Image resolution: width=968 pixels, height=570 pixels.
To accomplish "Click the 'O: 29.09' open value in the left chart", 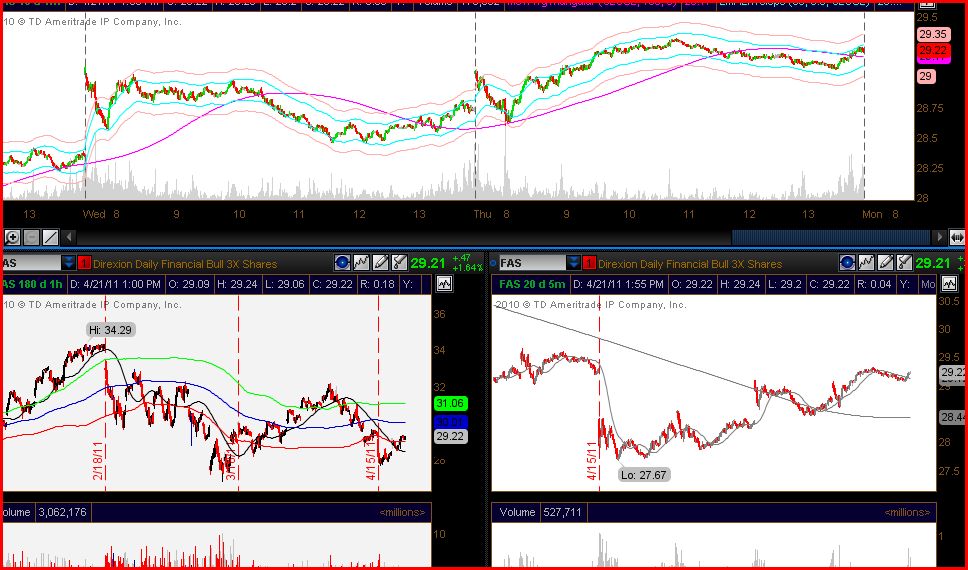I will click(190, 285).
